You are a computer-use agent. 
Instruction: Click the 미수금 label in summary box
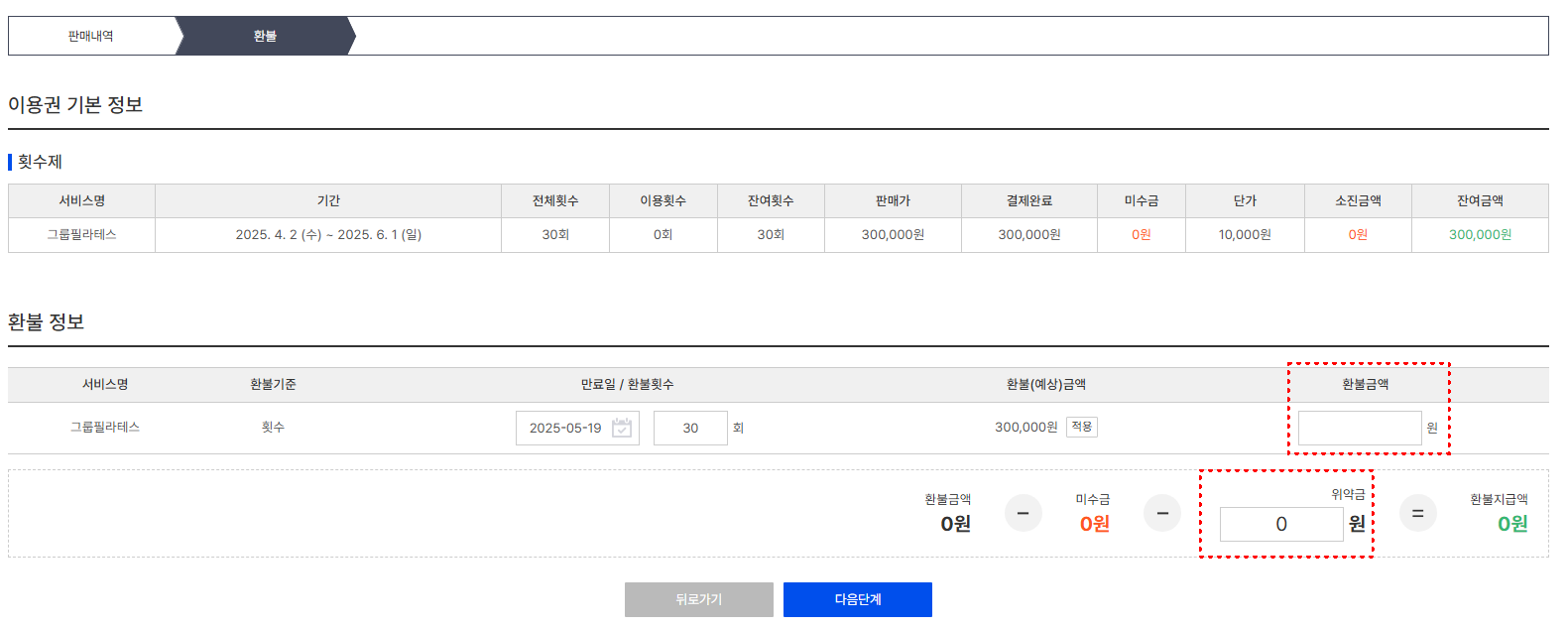pos(1093,499)
